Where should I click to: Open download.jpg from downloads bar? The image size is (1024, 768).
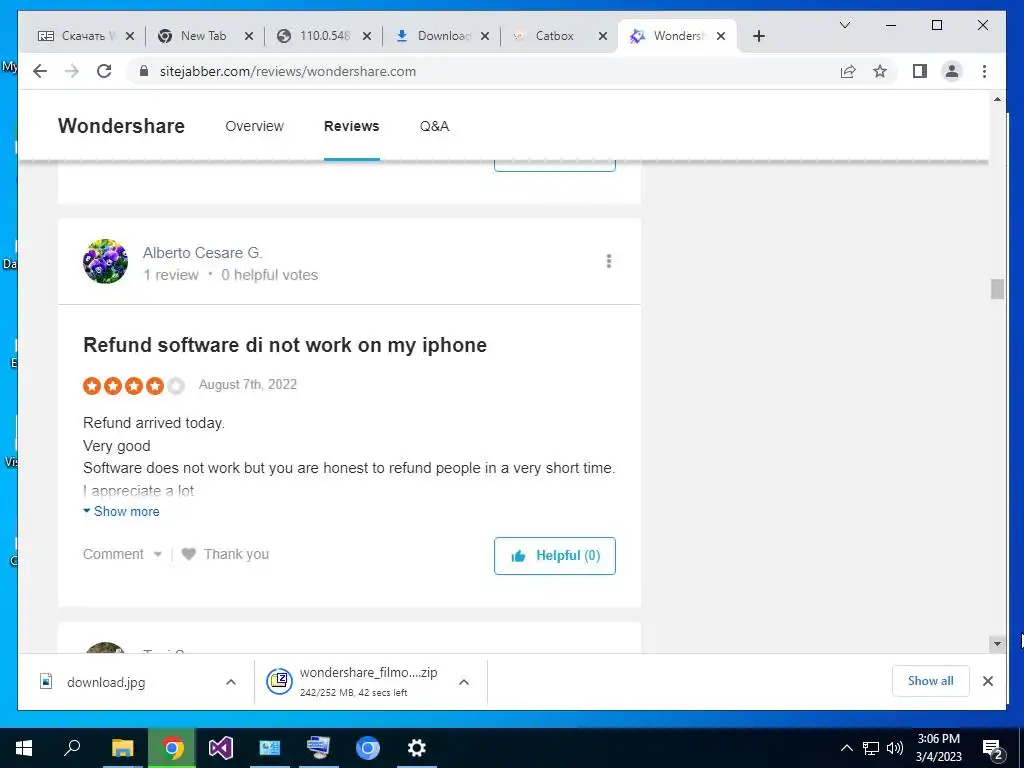click(x=106, y=682)
